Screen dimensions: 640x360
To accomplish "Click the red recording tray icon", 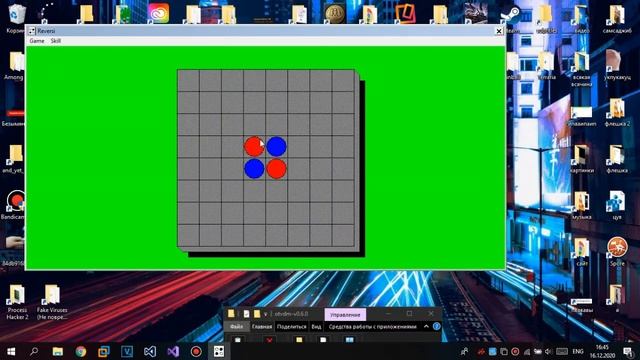I will pos(515,351).
